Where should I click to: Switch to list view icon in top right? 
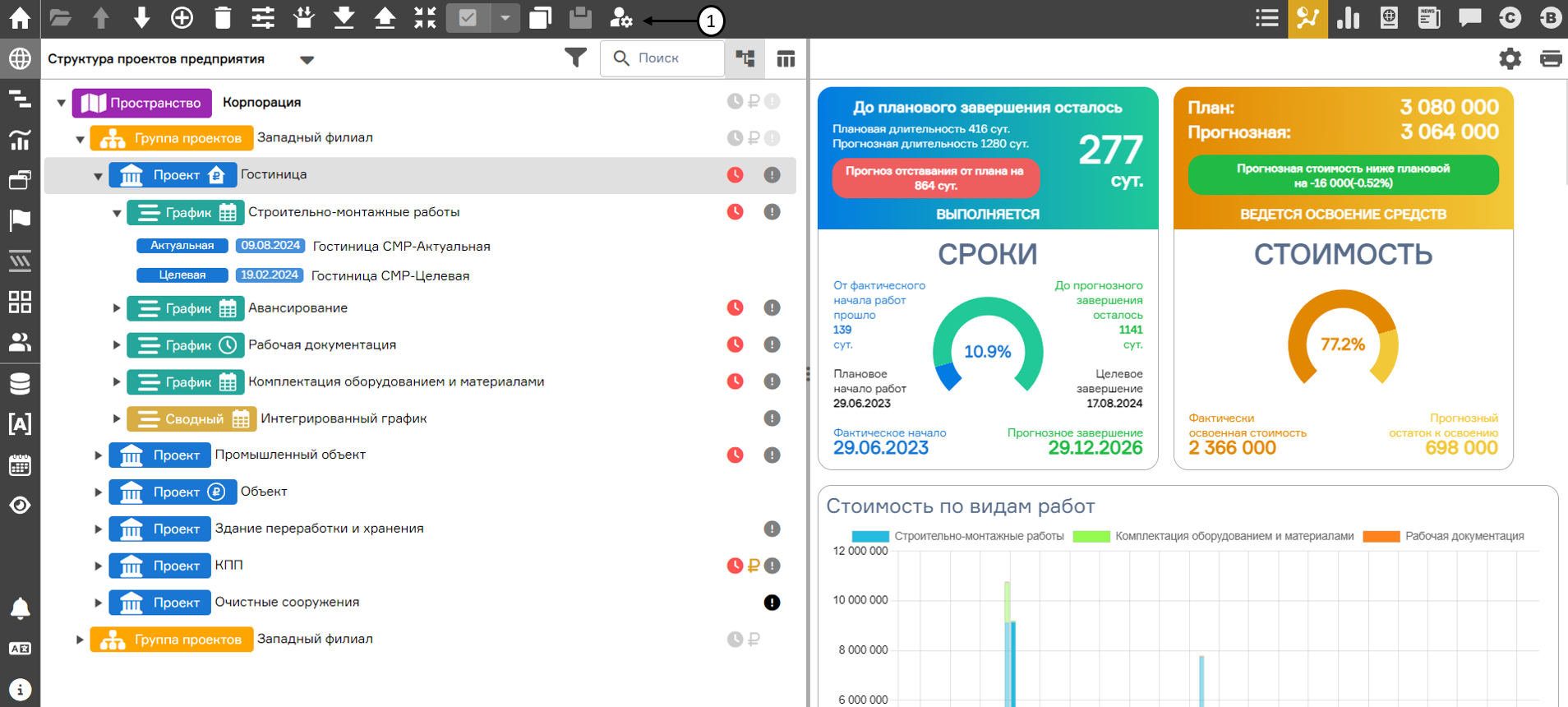1267,17
